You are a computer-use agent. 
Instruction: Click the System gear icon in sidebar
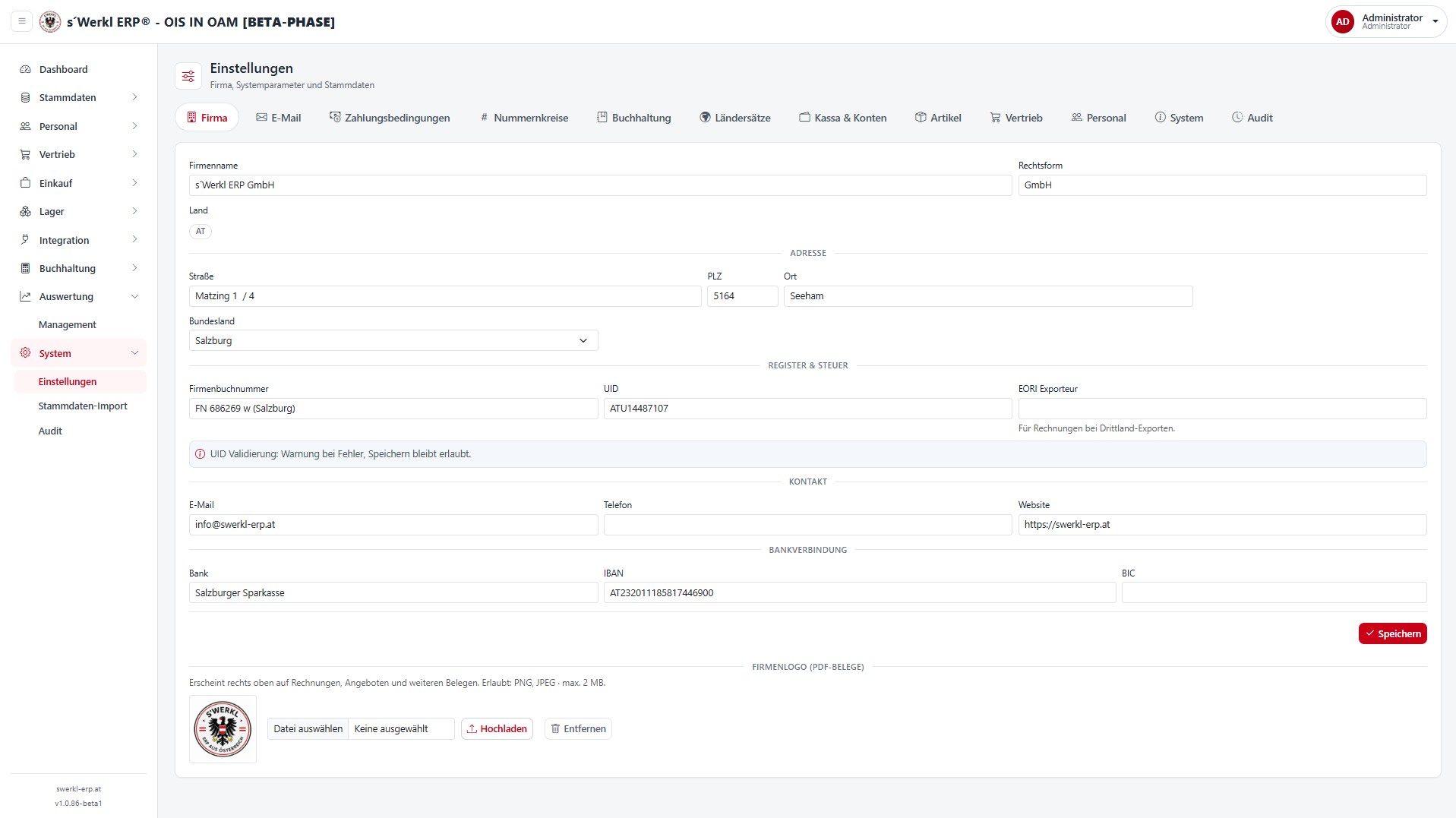tap(25, 353)
